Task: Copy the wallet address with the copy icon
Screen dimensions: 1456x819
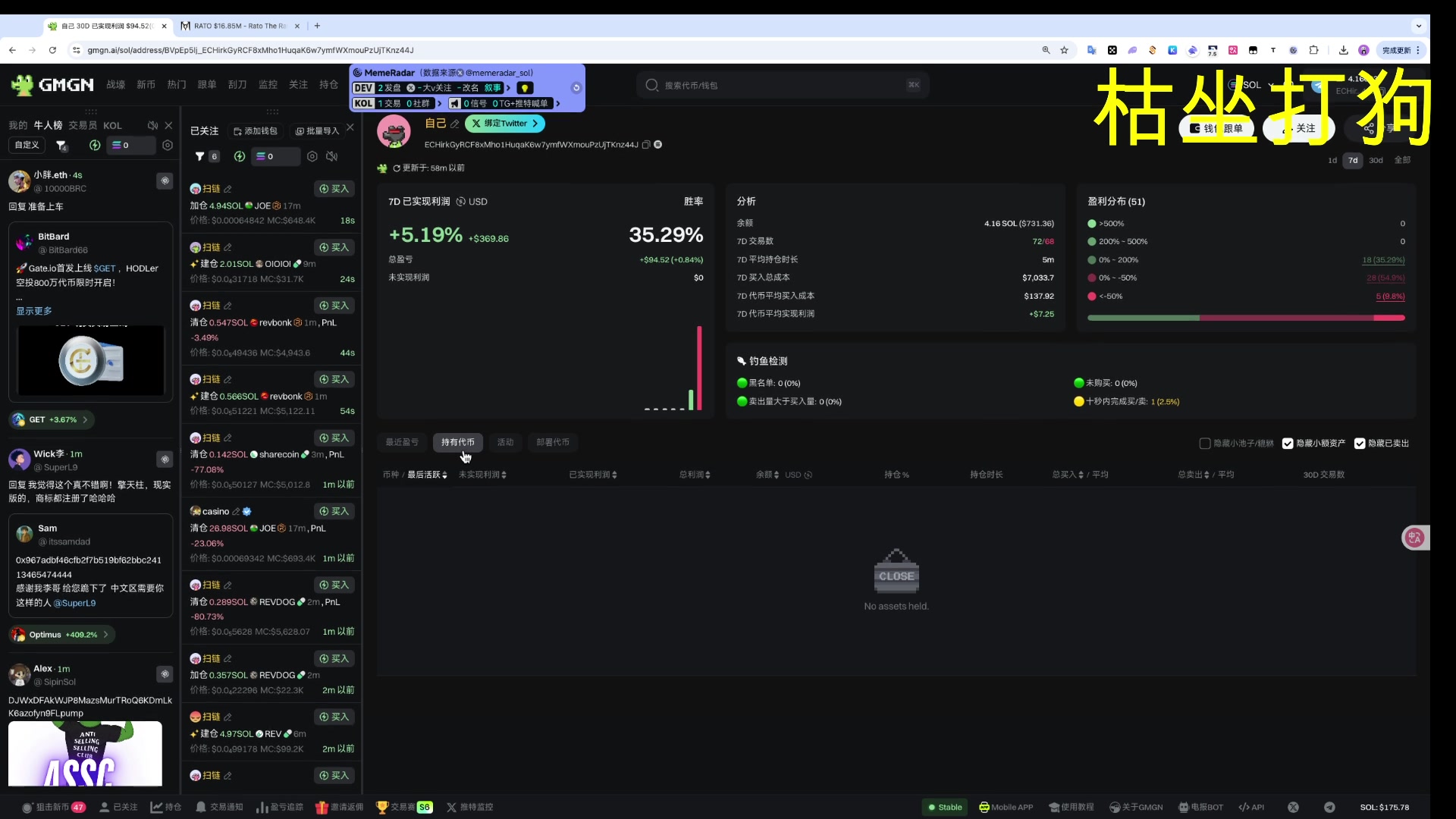Action: tap(646, 145)
